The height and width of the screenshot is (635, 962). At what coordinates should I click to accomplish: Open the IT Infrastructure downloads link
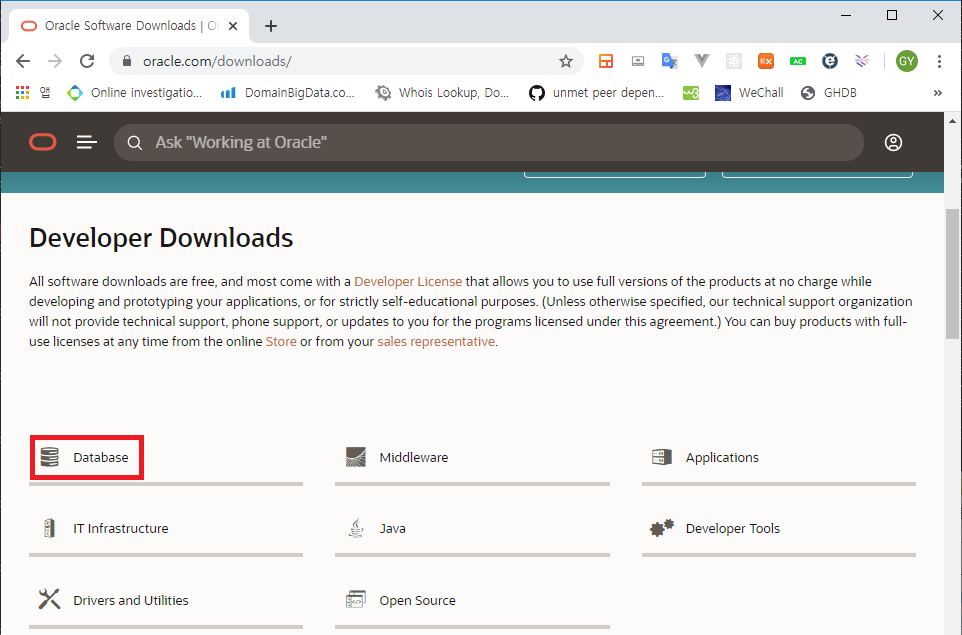pyautogui.click(x=121, y=528)
